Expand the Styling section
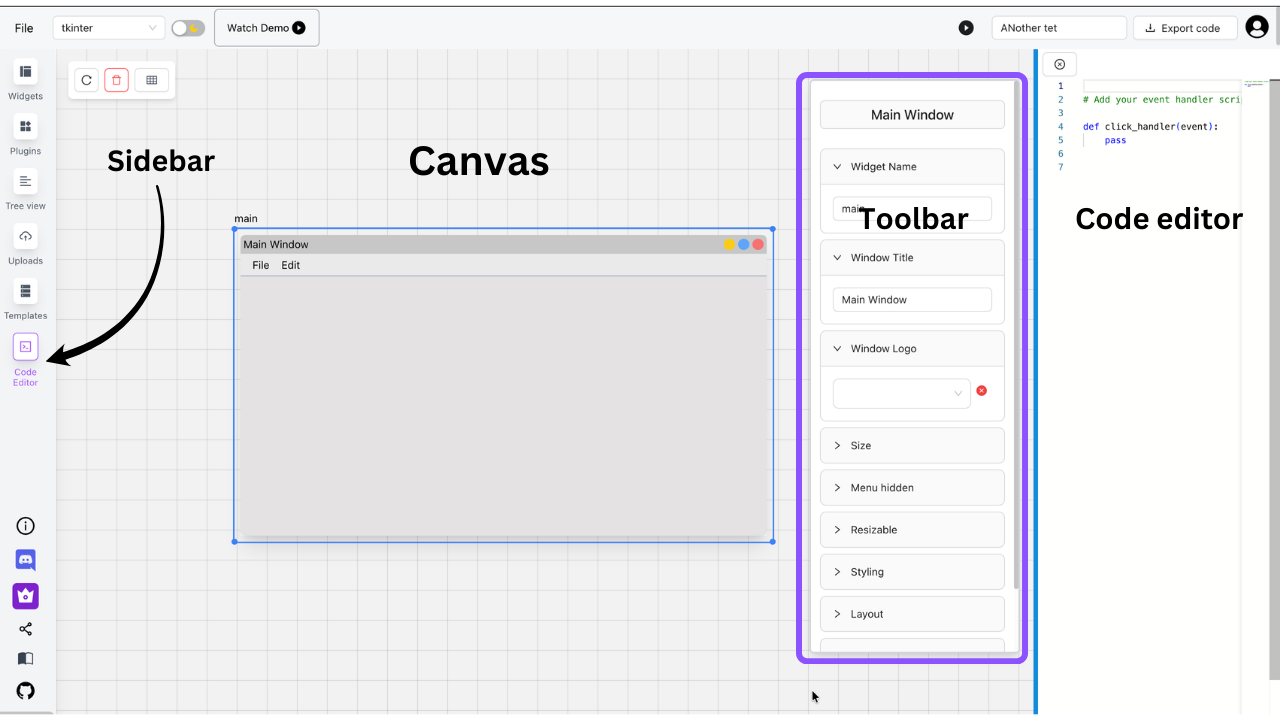1280x720 pixels. point(912,572)
